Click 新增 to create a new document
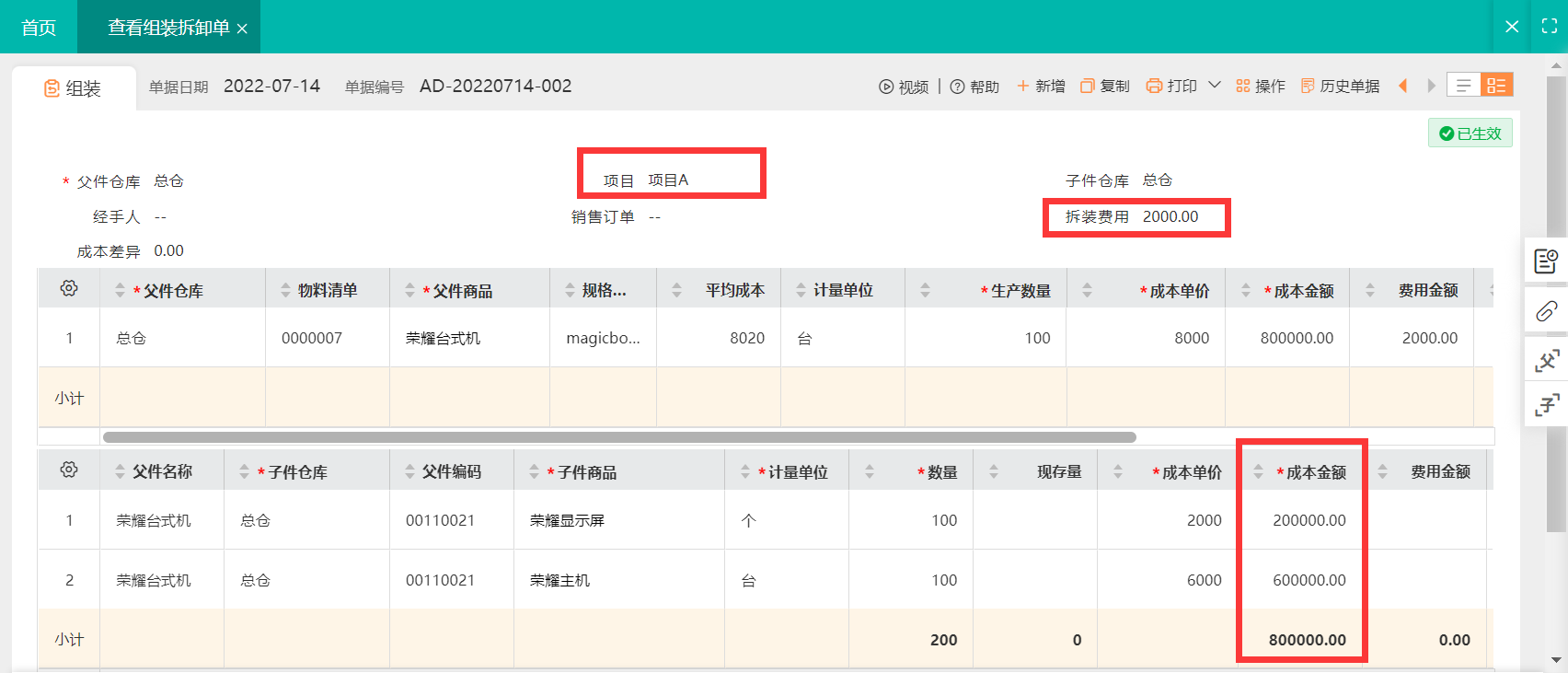The width and height of the screenshot is (1568, 673). [1041, 86]
